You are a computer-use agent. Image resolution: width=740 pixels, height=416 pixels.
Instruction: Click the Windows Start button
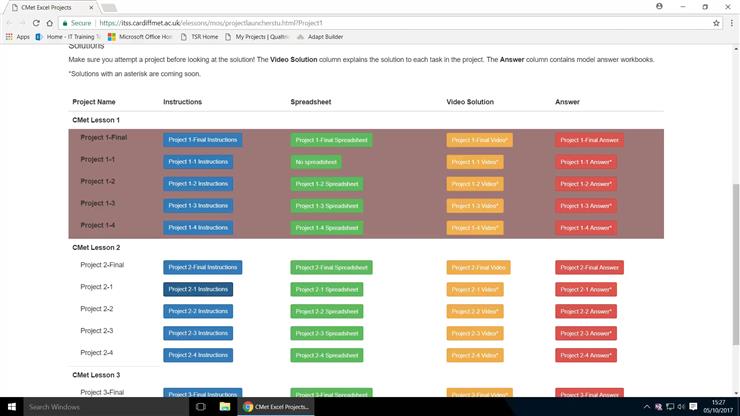click(12, 407)
